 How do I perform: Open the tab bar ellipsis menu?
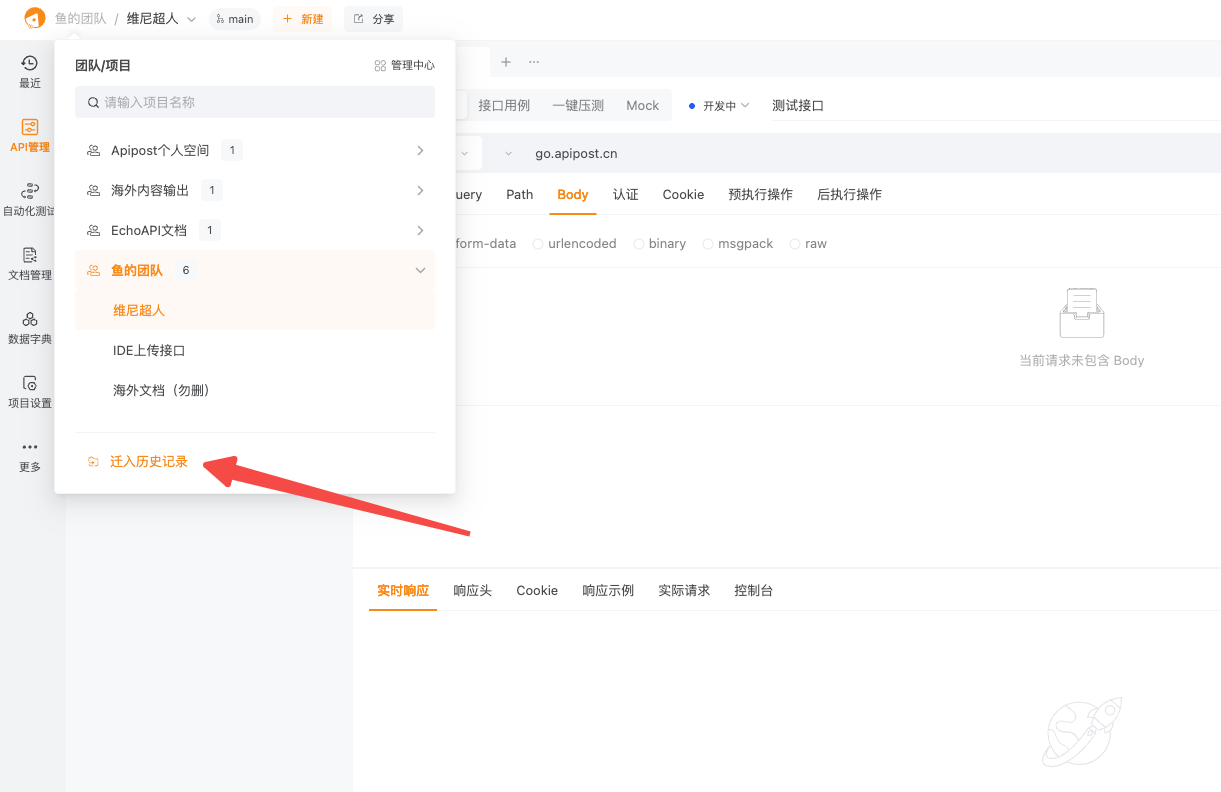(534, 62)
